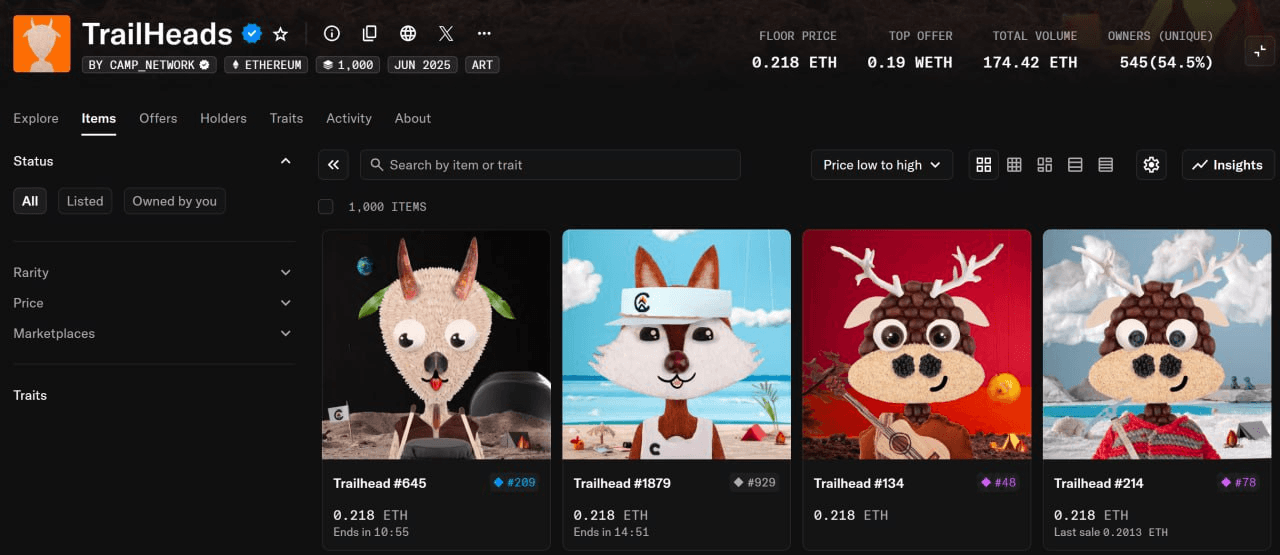Image resolution: width=1280 pixels, height=555 pixels.
Task: Open the more options ellipsis menu
Action: tap(484, 34)
